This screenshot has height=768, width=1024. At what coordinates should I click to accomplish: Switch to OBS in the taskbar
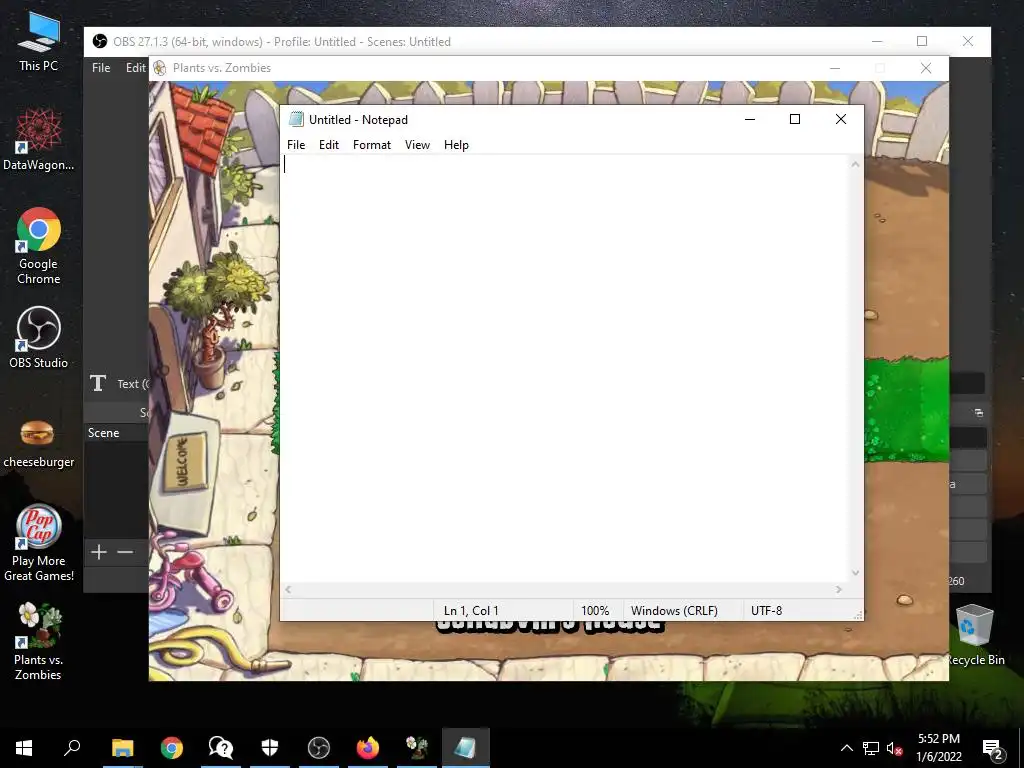pos(319,747)
